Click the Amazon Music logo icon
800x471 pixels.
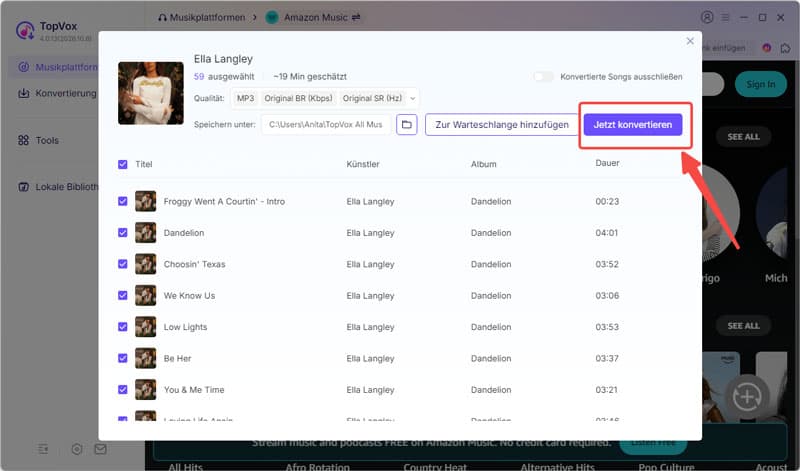(x=272, y=17)
